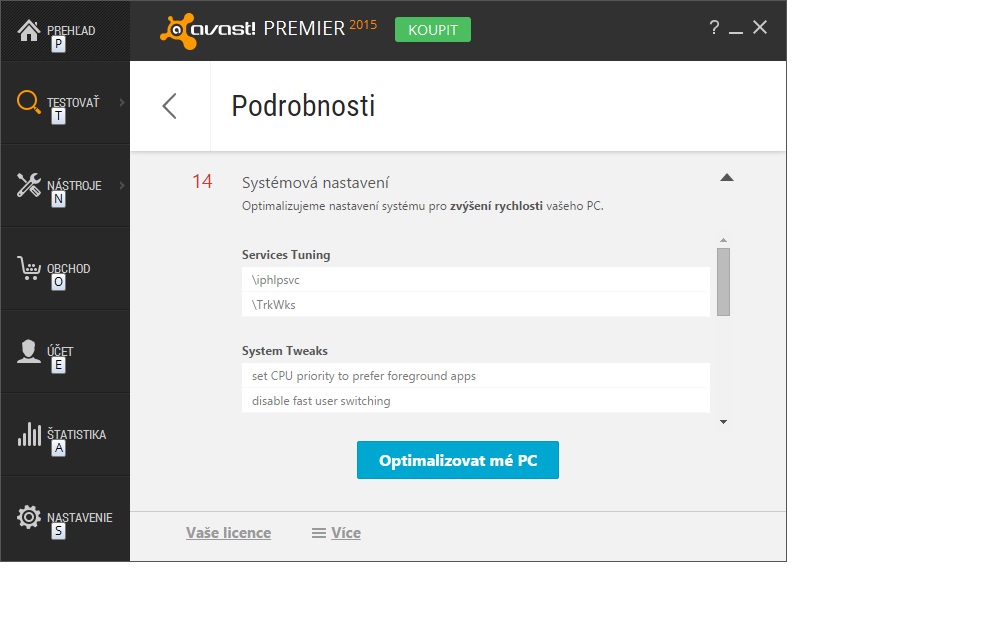Viewport: 1008px width, 630px height.
Task: Select the \iphlpsvc service entry
Action: tap(476, 280)
